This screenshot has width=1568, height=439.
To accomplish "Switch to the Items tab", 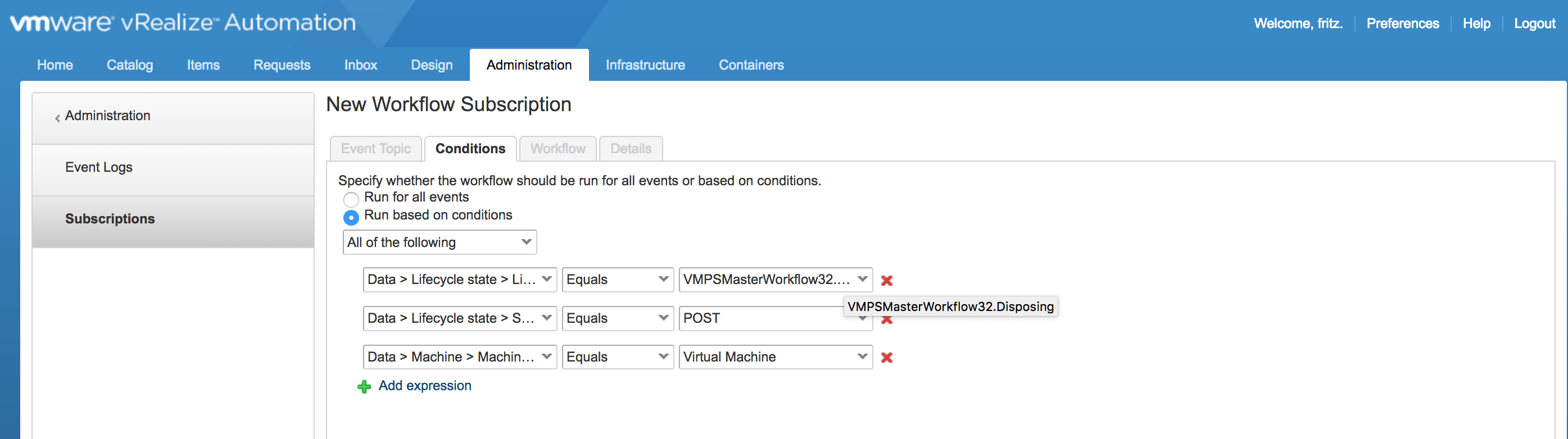I will (203, 65).
